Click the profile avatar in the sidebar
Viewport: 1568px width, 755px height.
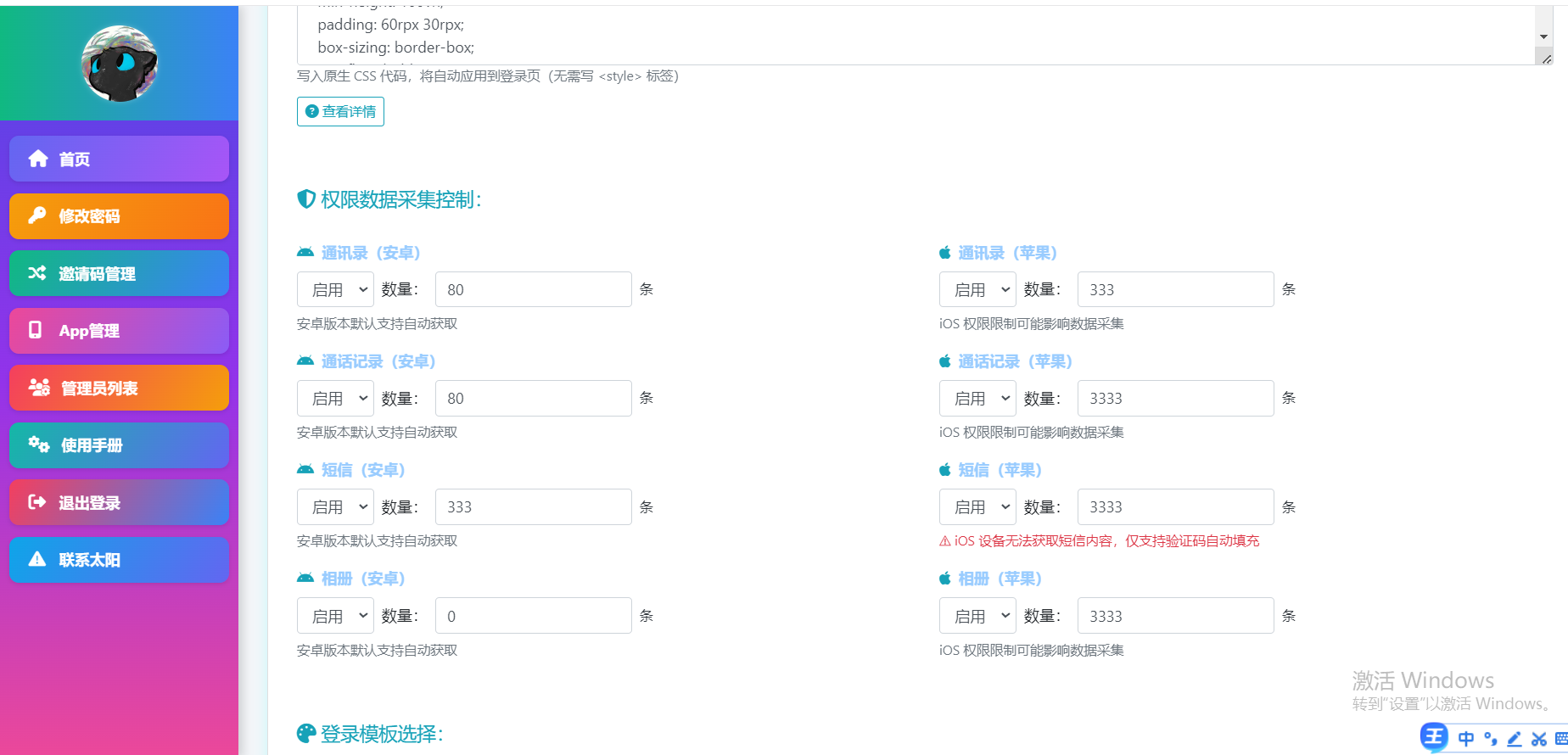tap(119, 64)
